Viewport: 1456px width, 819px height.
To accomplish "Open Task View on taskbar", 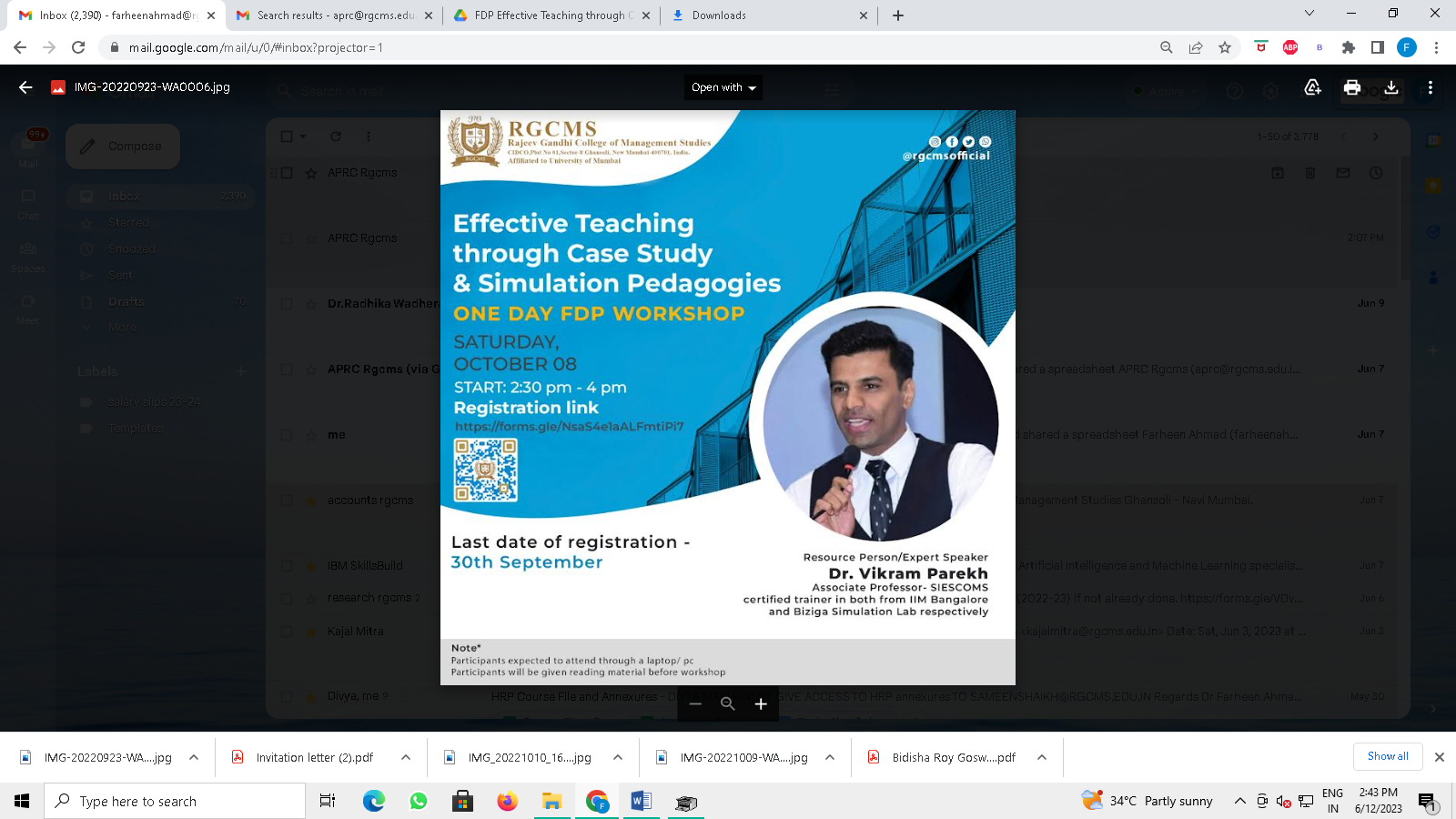I will click(328, 801).
